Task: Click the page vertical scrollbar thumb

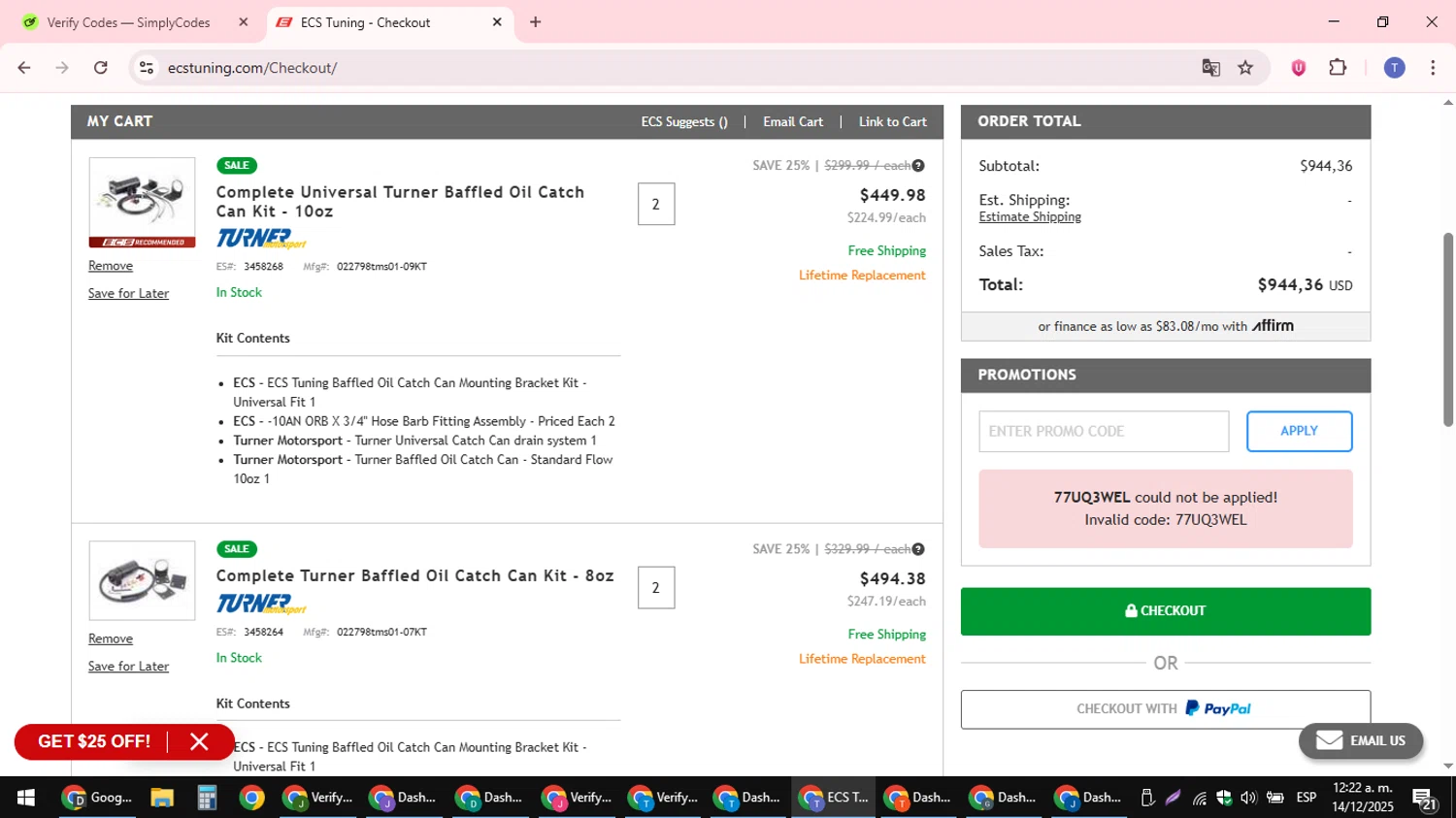Action: point(1448,330)
